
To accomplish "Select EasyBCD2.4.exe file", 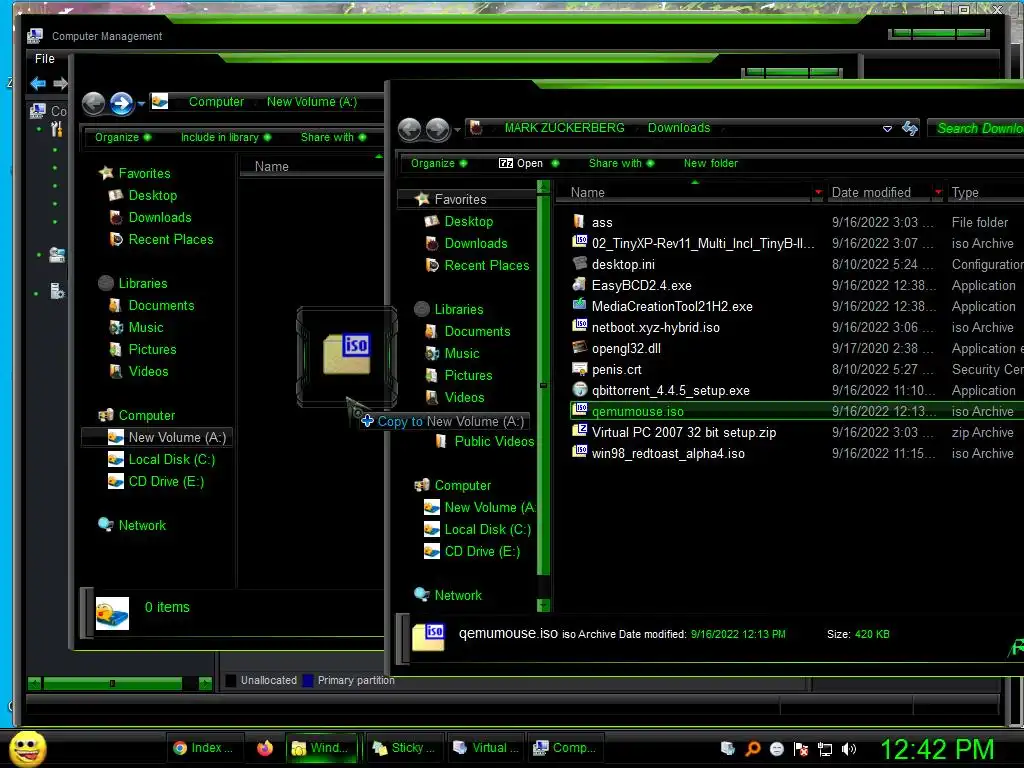I will tap(641, 285).
